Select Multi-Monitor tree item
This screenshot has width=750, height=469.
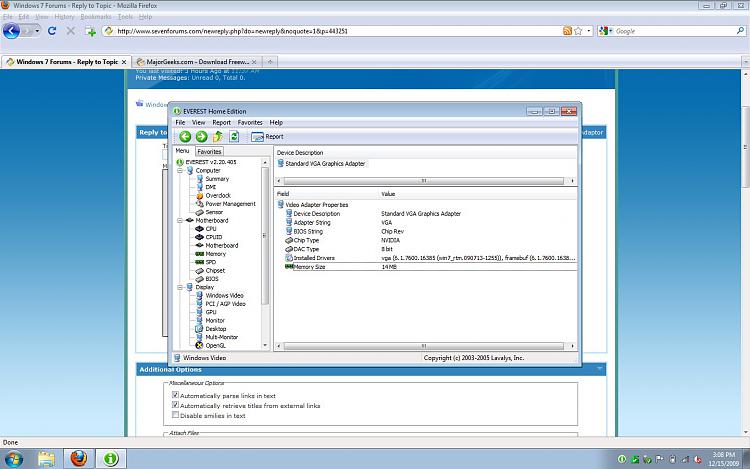pyautogui.click(x=221, y=337)
